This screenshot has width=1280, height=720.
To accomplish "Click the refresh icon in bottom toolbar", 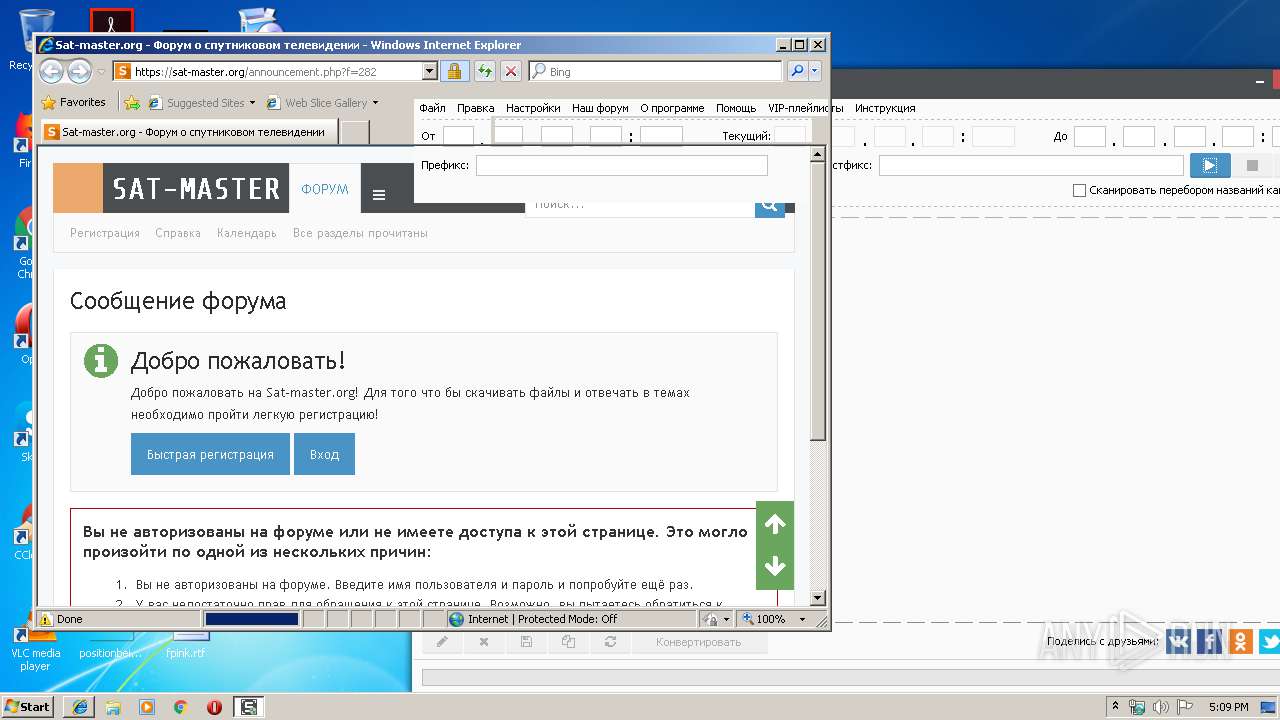I will pyautogui.click(x=610, y=642).
